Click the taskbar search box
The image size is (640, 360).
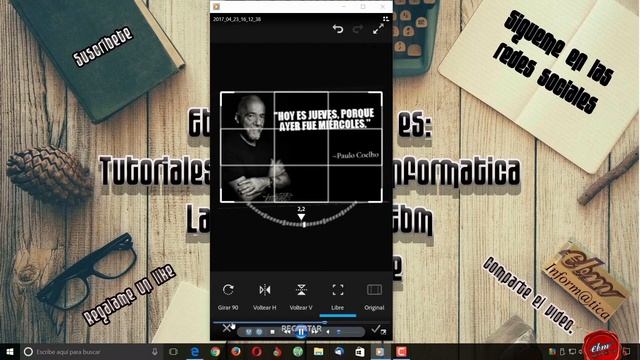tap(91, 351)
